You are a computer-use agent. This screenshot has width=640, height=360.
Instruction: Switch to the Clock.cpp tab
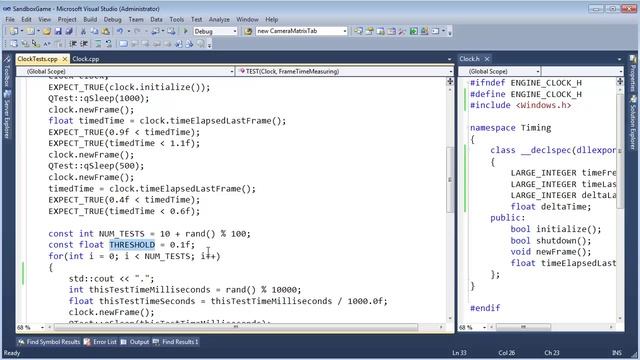click(85, 59)
